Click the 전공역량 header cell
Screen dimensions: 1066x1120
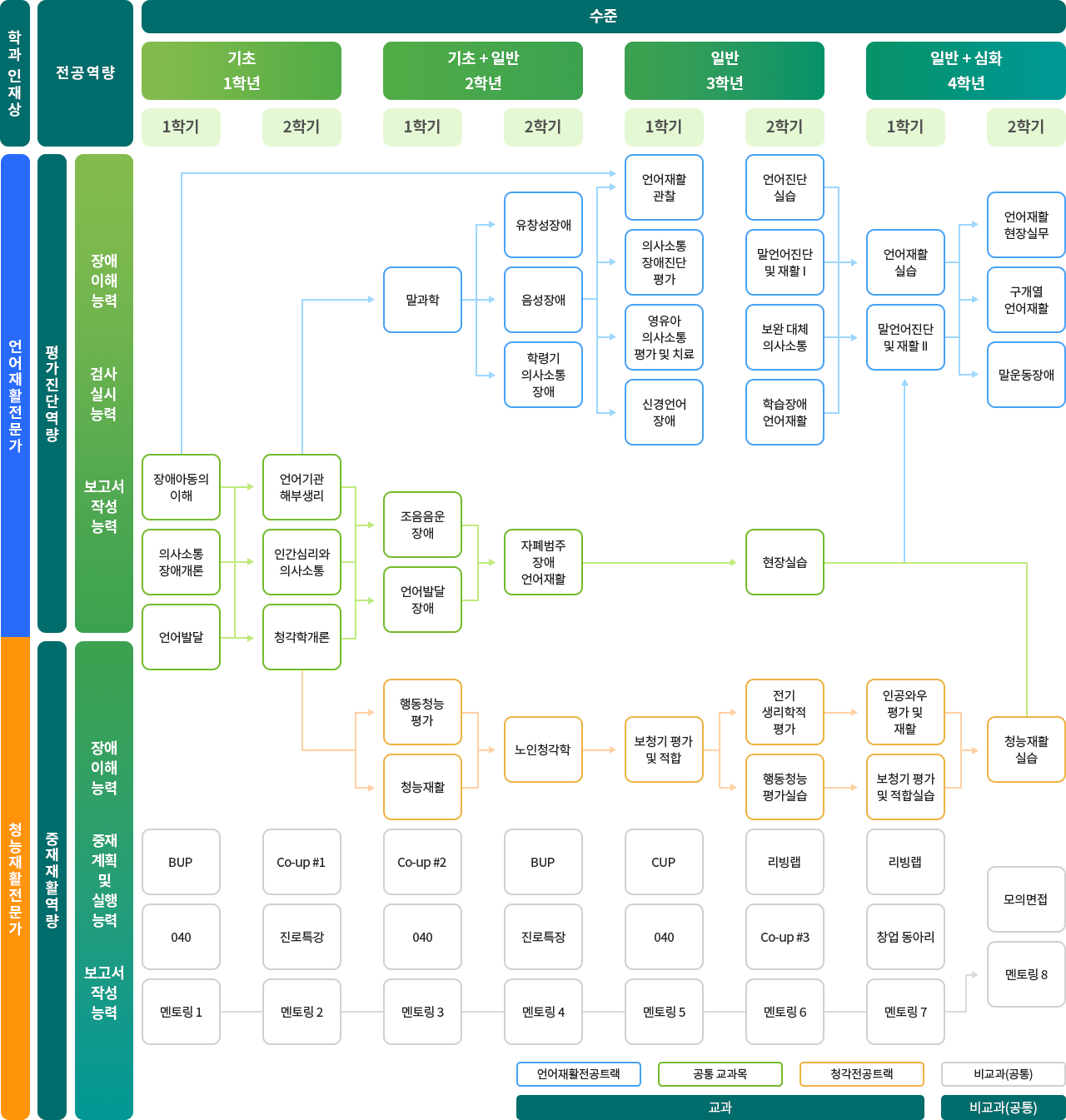(x=85, y=73)
